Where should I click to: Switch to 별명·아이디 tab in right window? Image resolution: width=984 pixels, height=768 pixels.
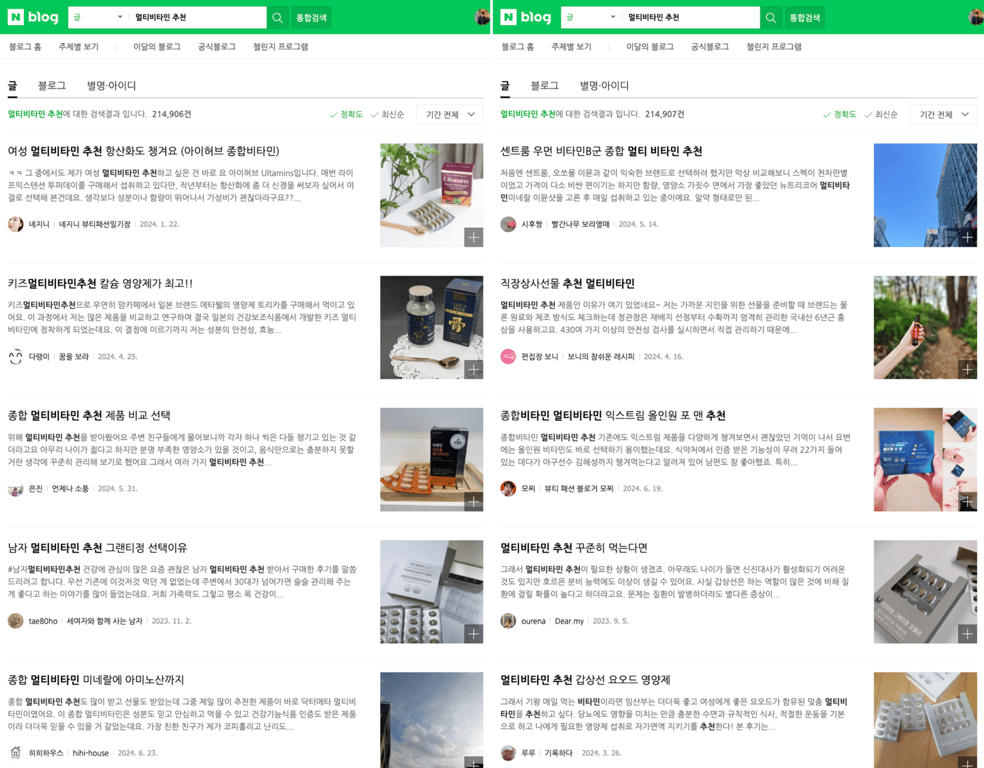(x=604, y=85)
